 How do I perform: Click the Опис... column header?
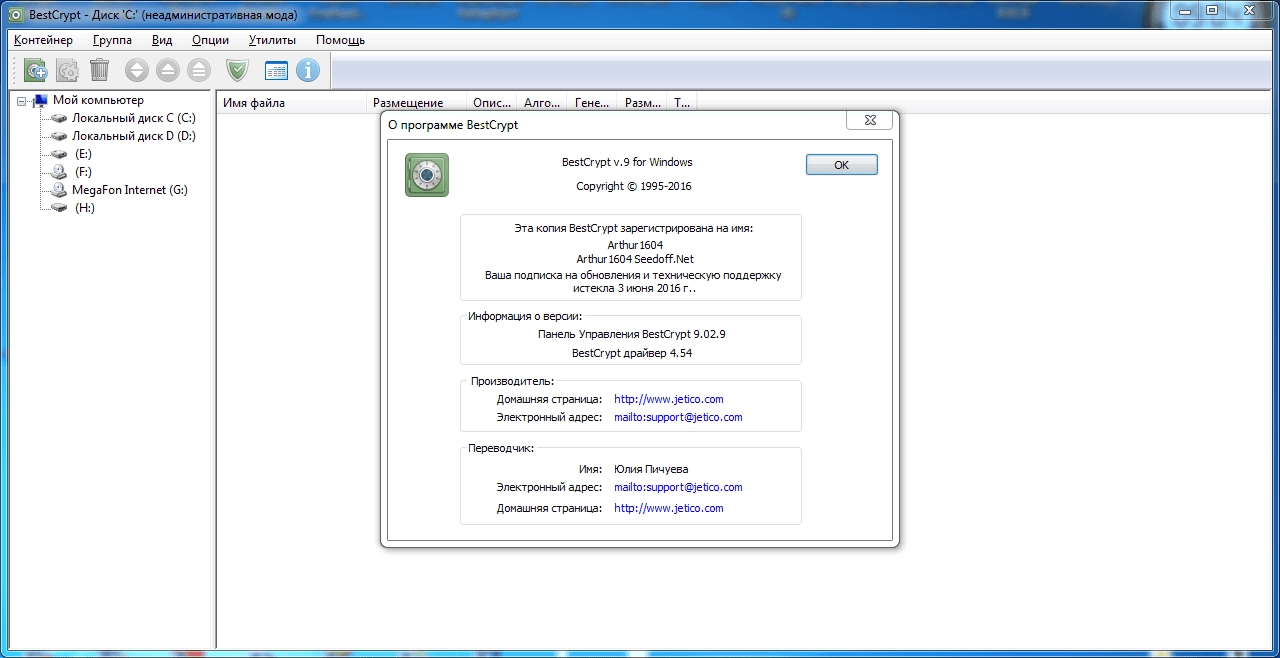[x=492, y=102]
